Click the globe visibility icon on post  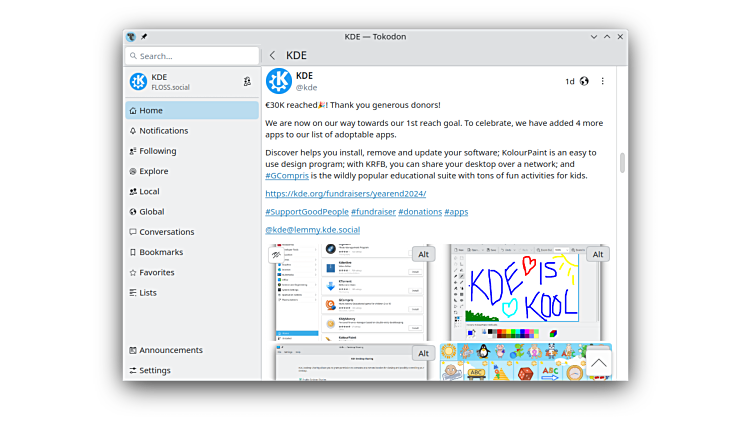[584, 82]
